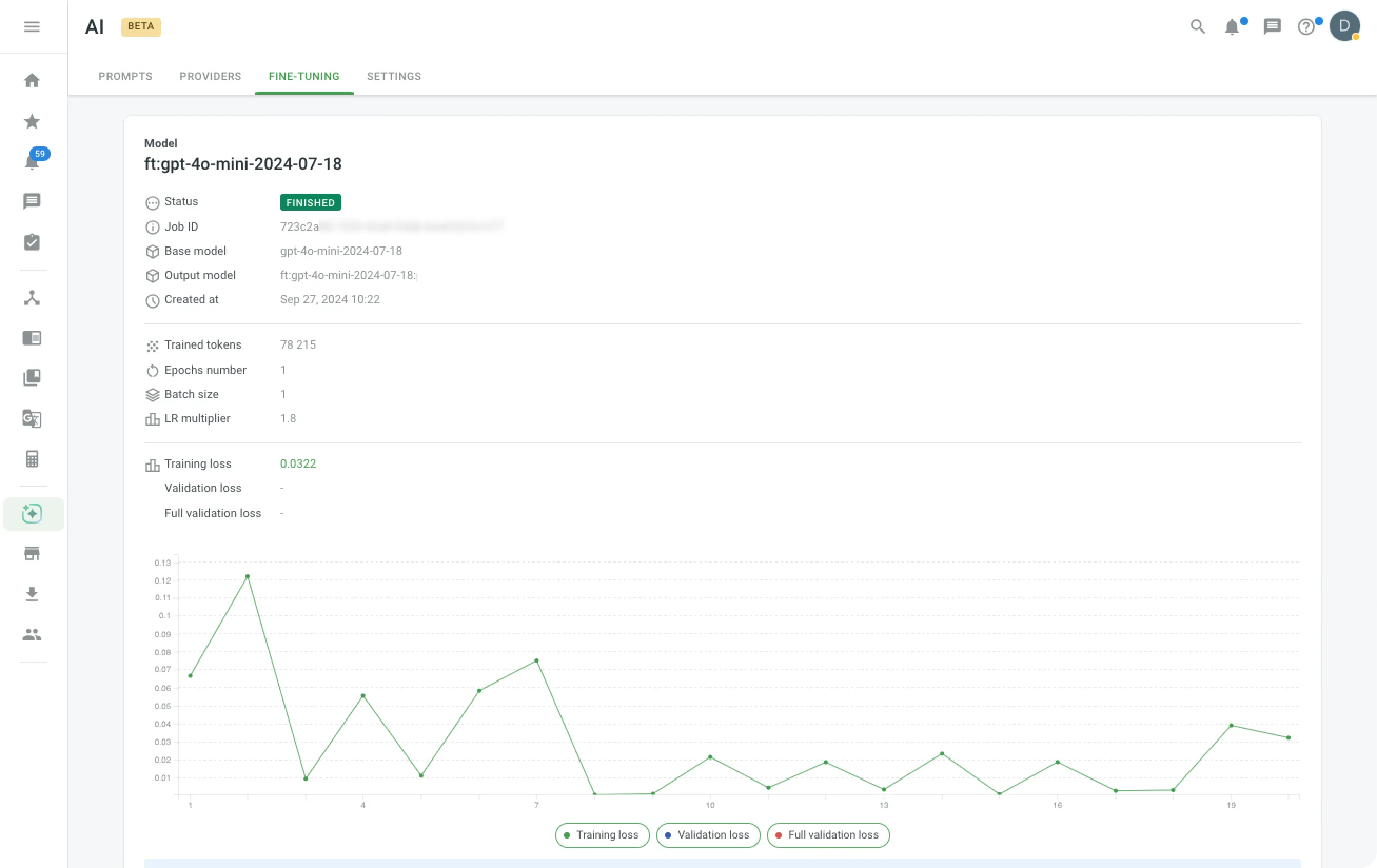Select the Translate tool in the sidebar
1377x868 pixels.
[32, 419]
